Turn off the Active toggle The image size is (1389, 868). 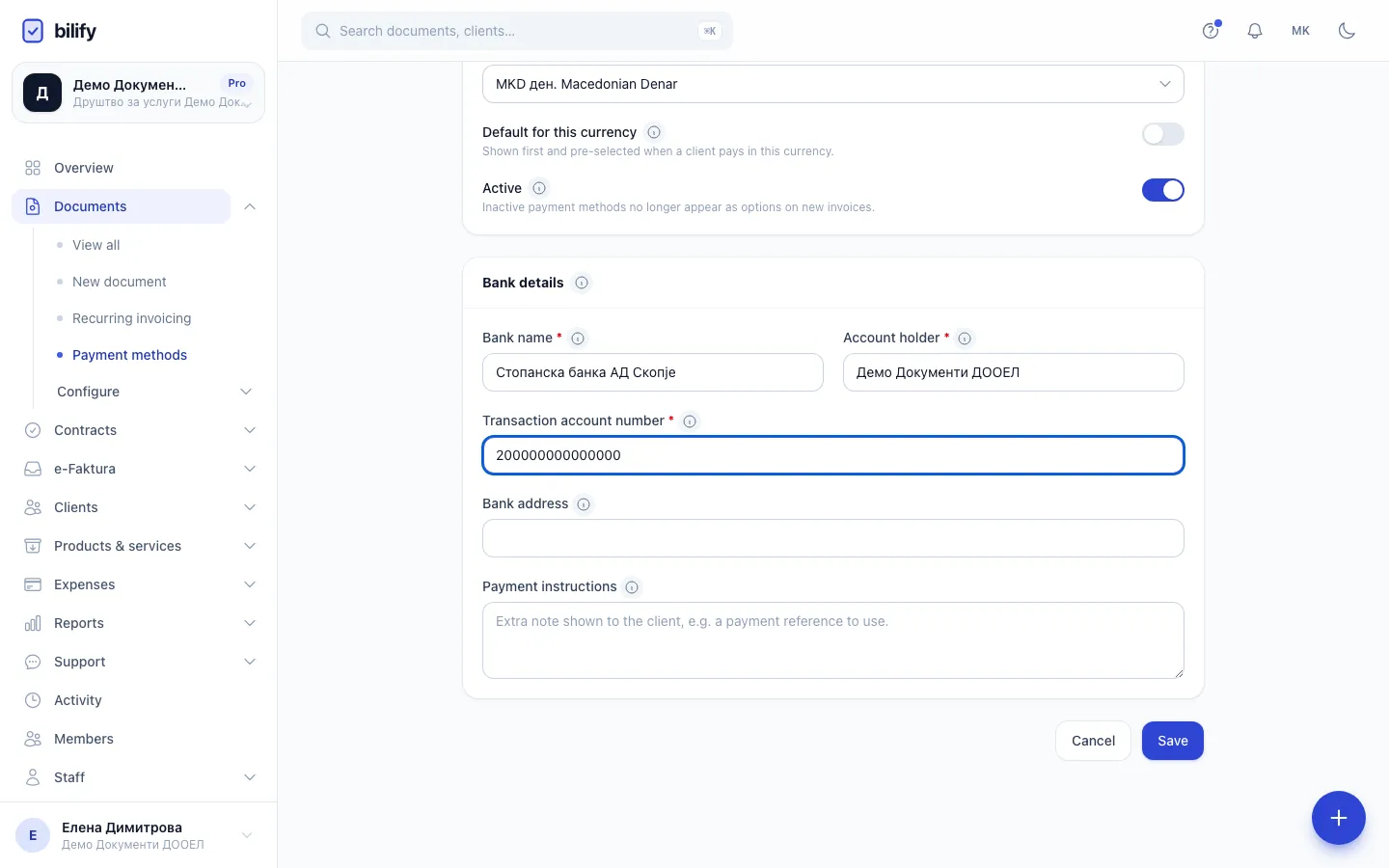point(1163,190)
